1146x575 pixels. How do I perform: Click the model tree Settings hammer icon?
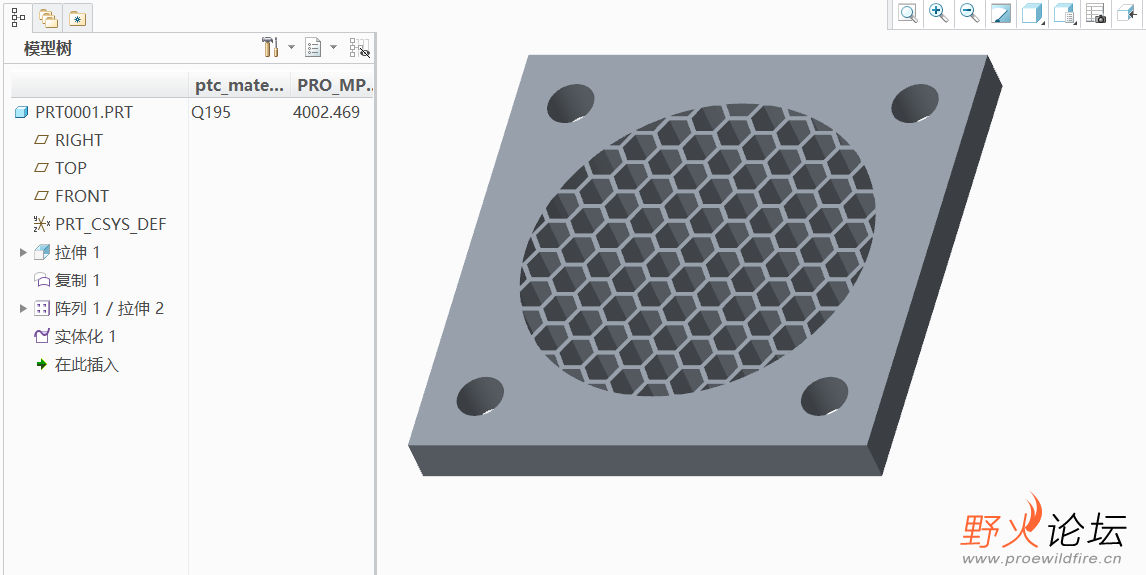click(x=270, y=47)
